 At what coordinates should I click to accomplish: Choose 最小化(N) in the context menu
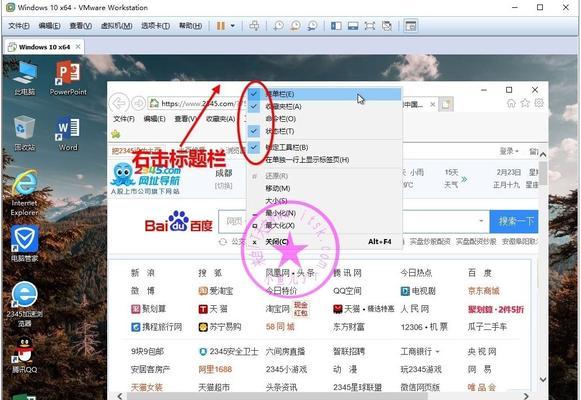coord(325,213)
